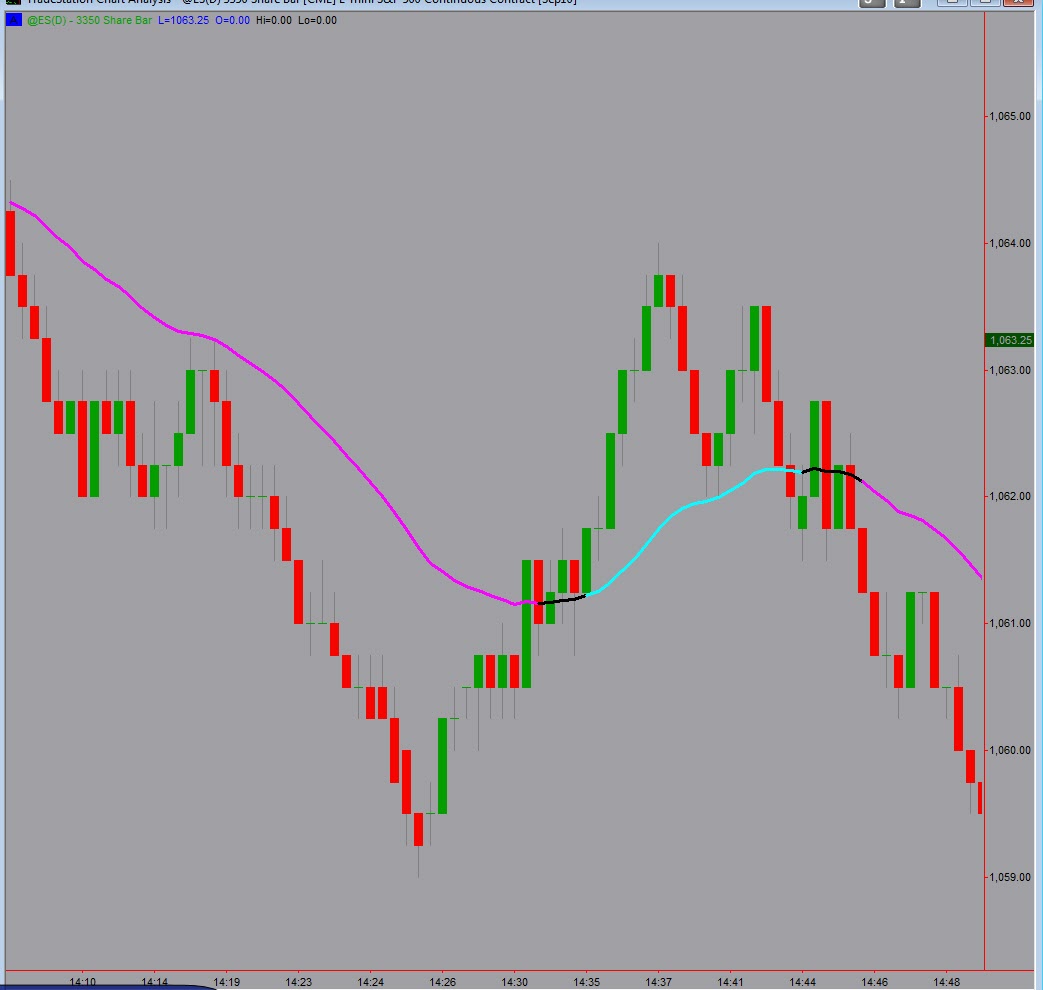Click the L=1063.25 last price value
The height and width of the screenshot is (990, 1043).
(184, 20)
